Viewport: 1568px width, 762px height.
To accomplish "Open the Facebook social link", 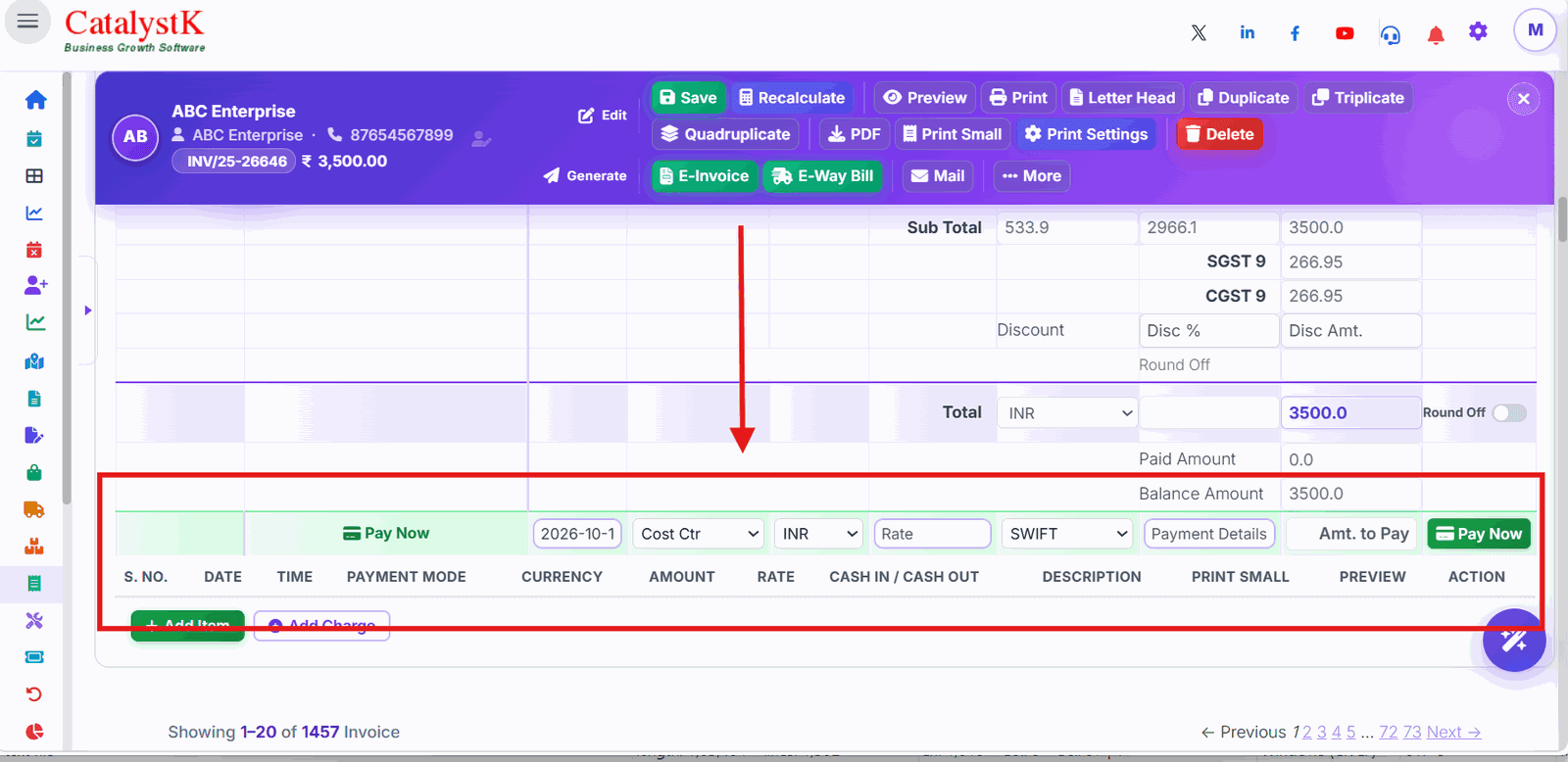I will click(x=1295, y=33).
